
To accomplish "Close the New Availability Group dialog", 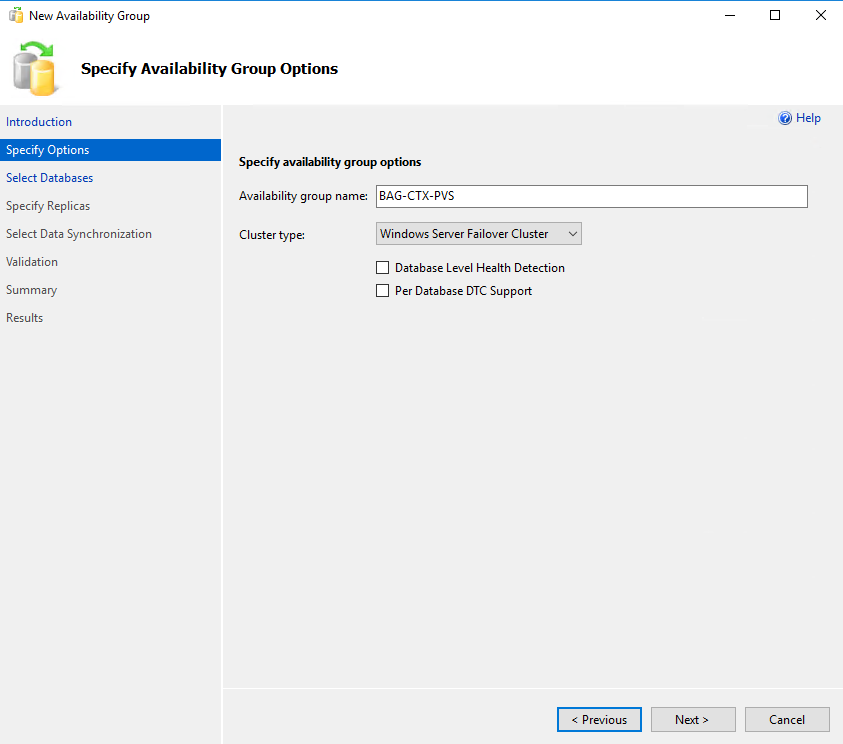I will click(820, 16).
